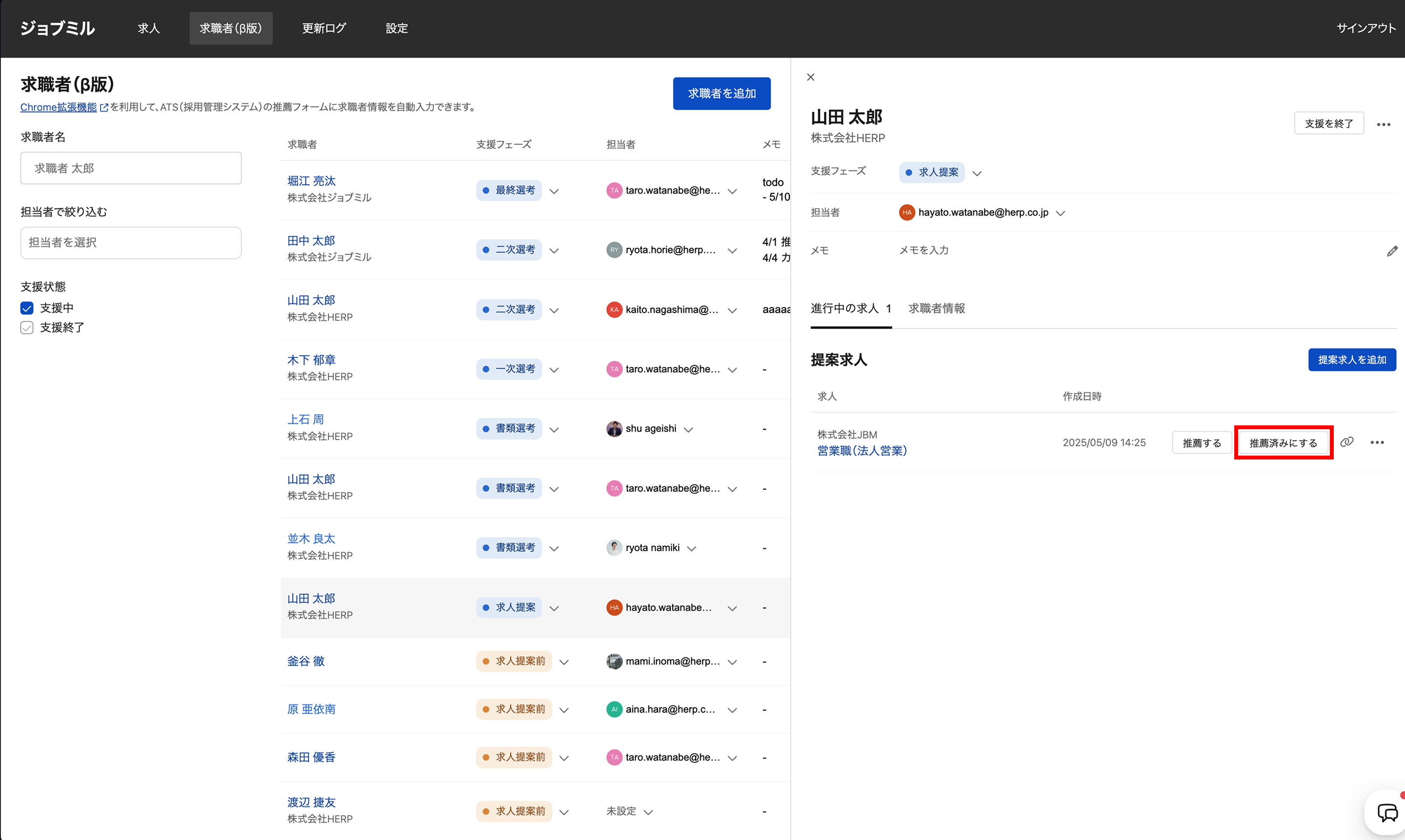Click the 求職者を追加 button
This screenshot has height=840, width=1405.
[x=721, y=93]
